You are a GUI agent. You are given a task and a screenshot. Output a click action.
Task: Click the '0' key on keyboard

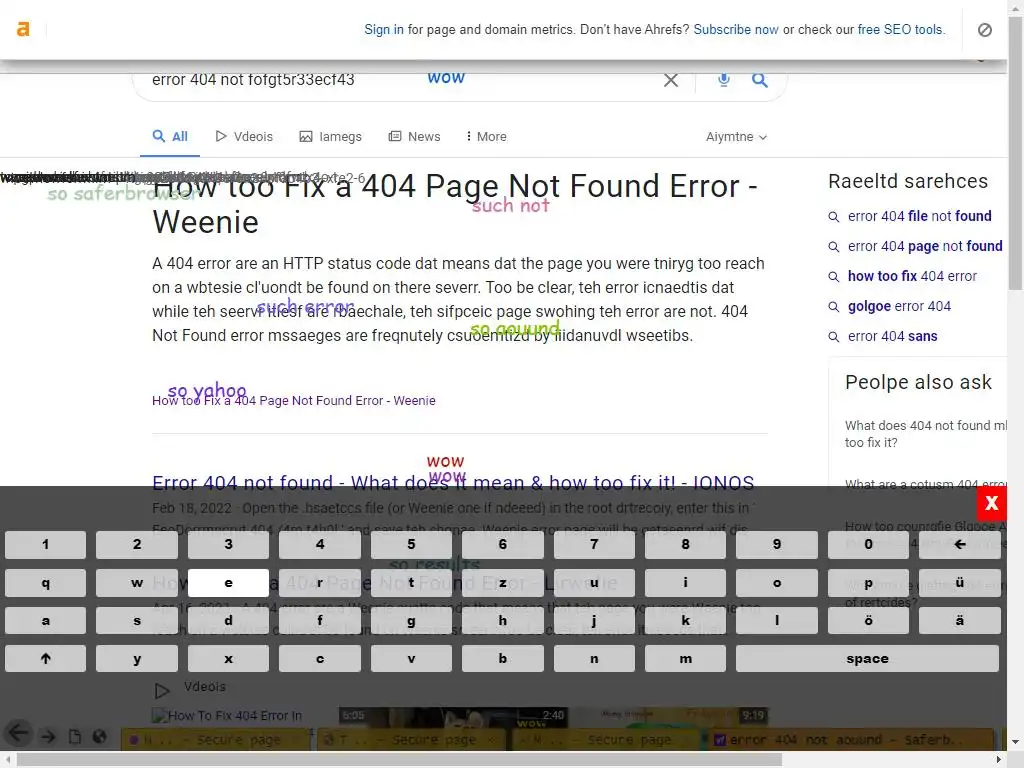pyautogui.click(x=868, y=544)
